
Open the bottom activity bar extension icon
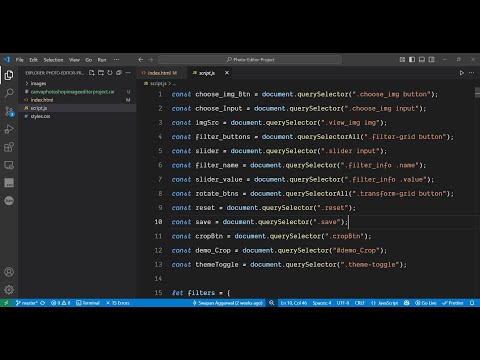pos(9,201)
